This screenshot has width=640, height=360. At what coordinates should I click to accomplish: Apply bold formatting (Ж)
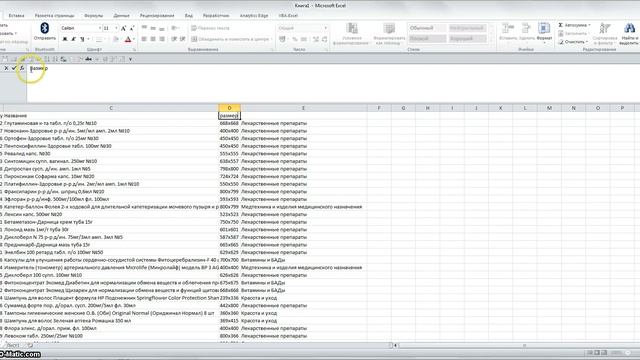coord(64,39)
